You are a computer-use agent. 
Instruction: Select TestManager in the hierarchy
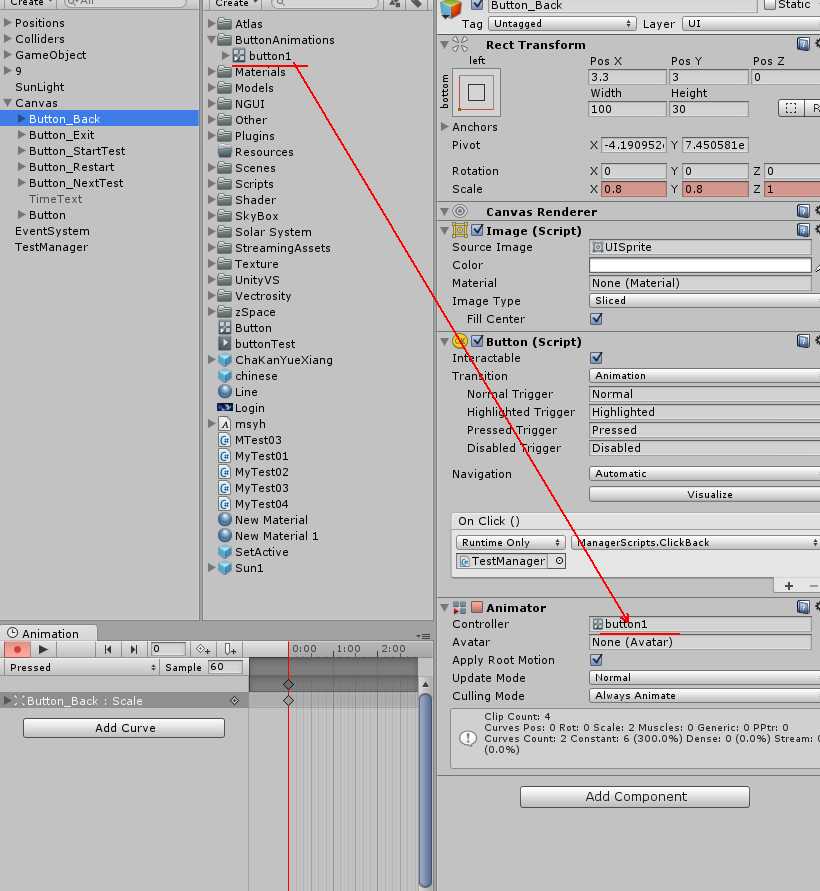point(51,247)
